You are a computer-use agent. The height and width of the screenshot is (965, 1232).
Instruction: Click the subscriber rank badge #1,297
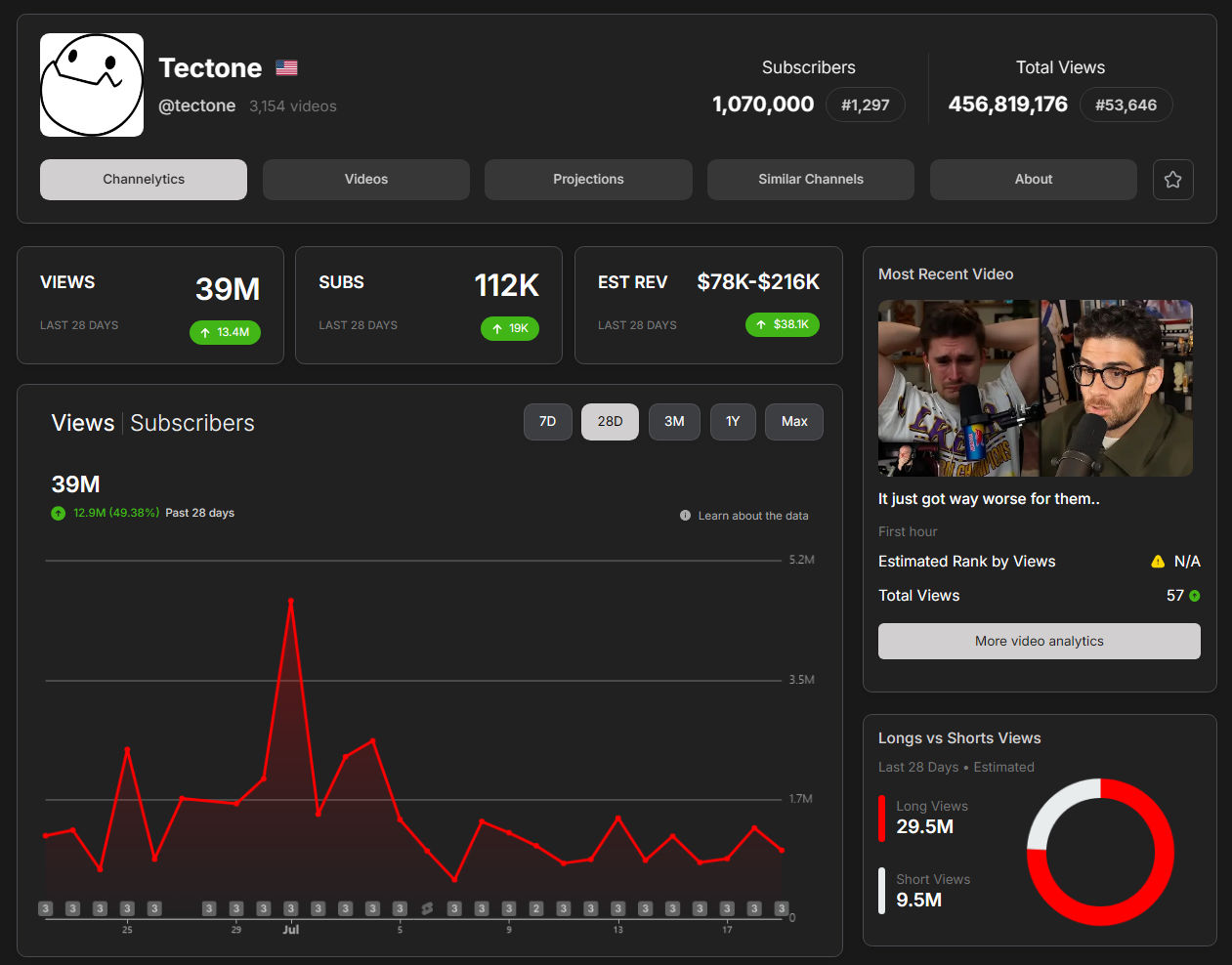point(866,105)
